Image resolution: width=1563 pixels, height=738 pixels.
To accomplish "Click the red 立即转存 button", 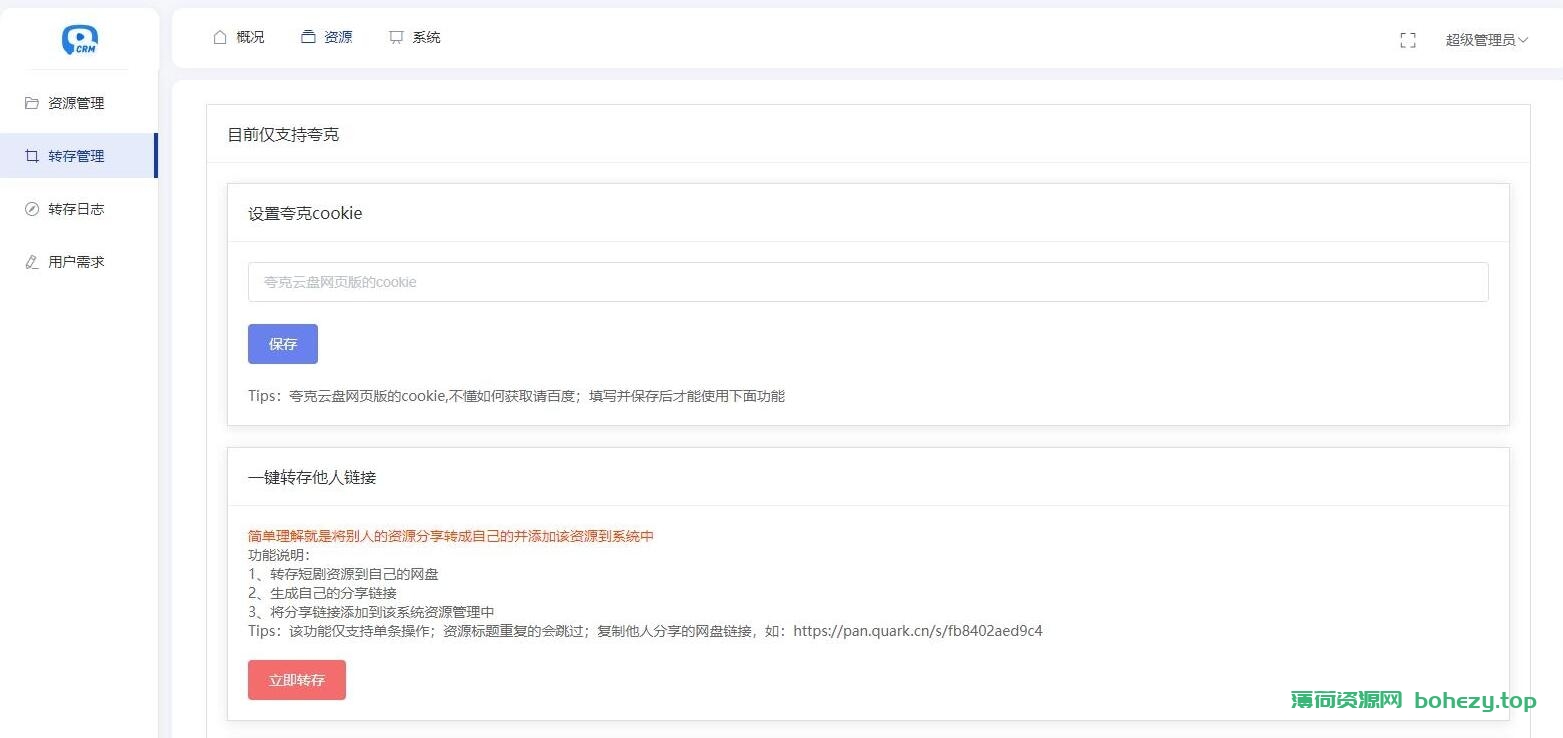I will pyautogui.click(x=297, y=680).
